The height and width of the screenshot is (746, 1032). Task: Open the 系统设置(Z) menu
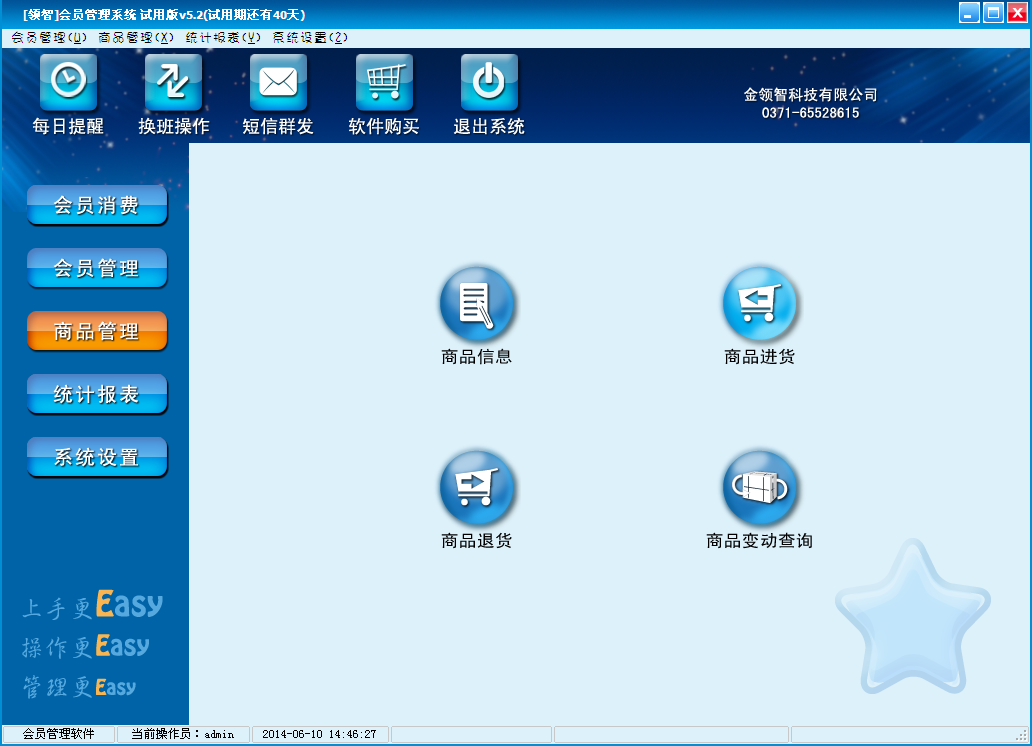tap(310, 38)
